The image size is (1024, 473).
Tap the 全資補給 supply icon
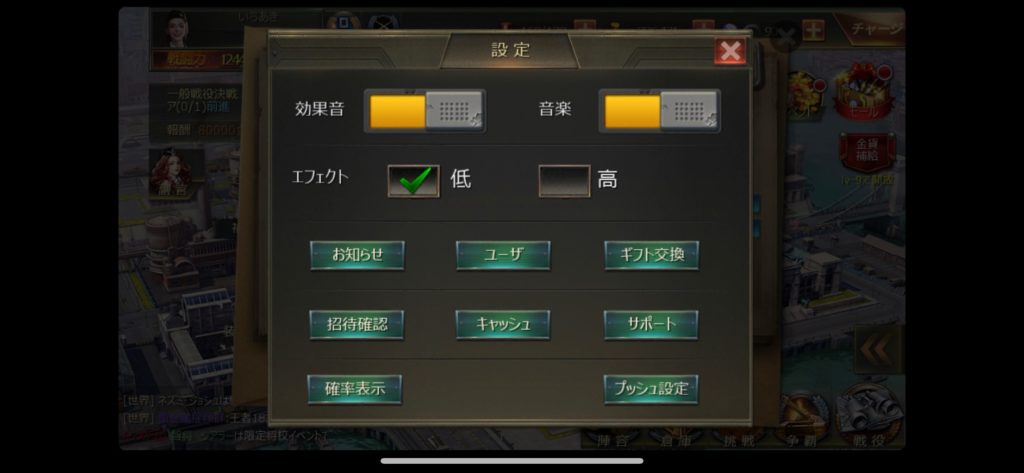coord(867,154)
